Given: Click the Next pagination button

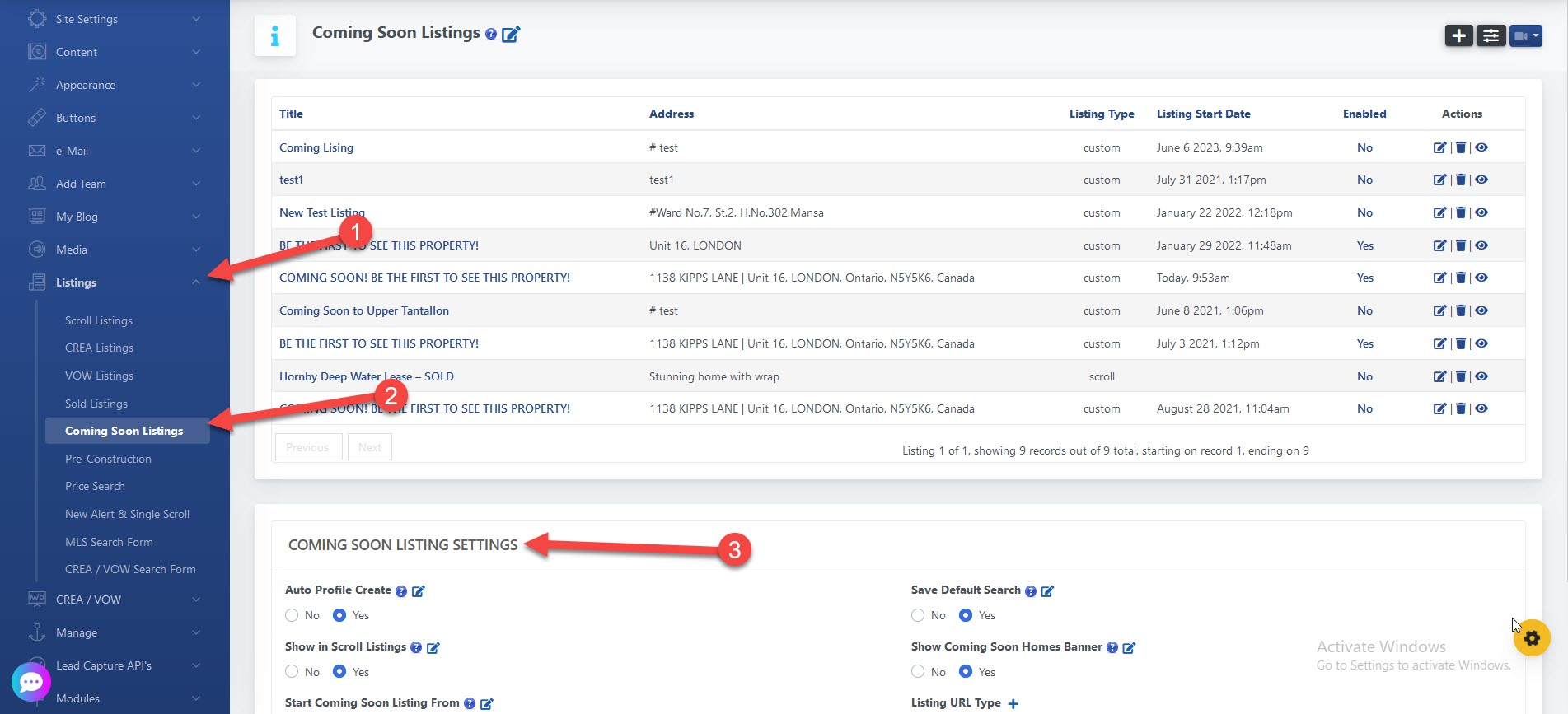Looking at the screenshot, I should [369, 447].
